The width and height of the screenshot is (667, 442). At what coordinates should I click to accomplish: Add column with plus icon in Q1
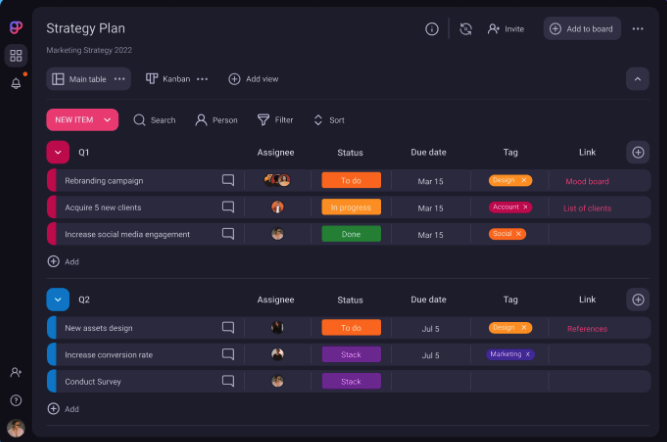[637, 152]
